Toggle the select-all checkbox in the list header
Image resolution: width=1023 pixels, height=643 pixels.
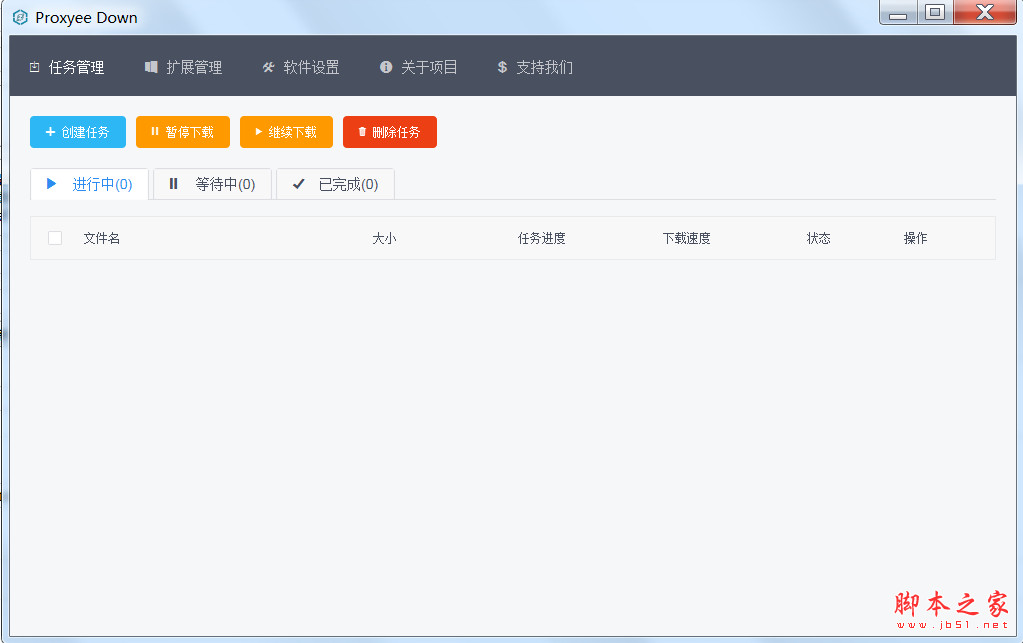pyautogui.click(x=54, y=238)
